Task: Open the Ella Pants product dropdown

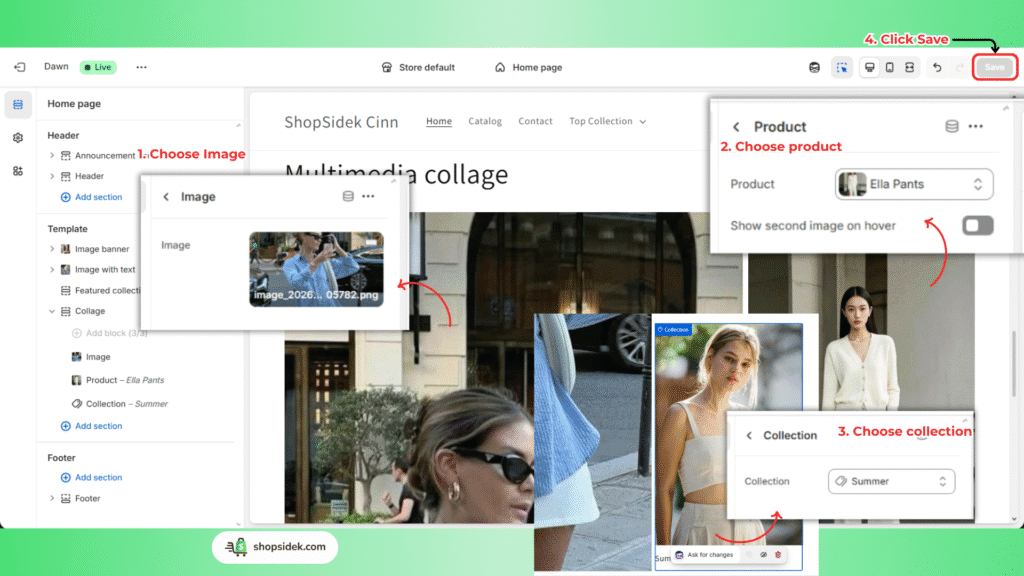Action: (914, 184)
